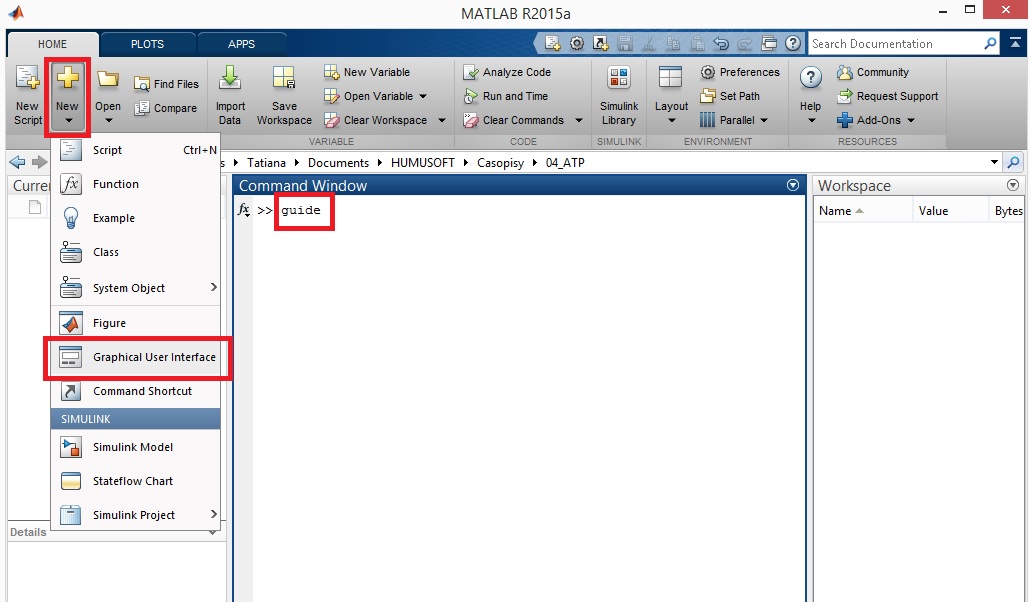
Task: Expand the Clear Workspace dropdown arrow
Action: click(441, 120)
